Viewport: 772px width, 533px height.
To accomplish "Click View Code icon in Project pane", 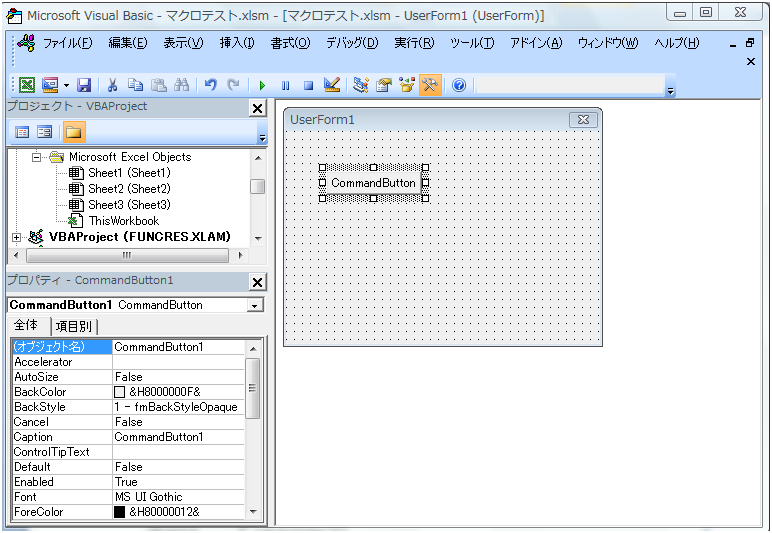I will click(x=22, y=132).
